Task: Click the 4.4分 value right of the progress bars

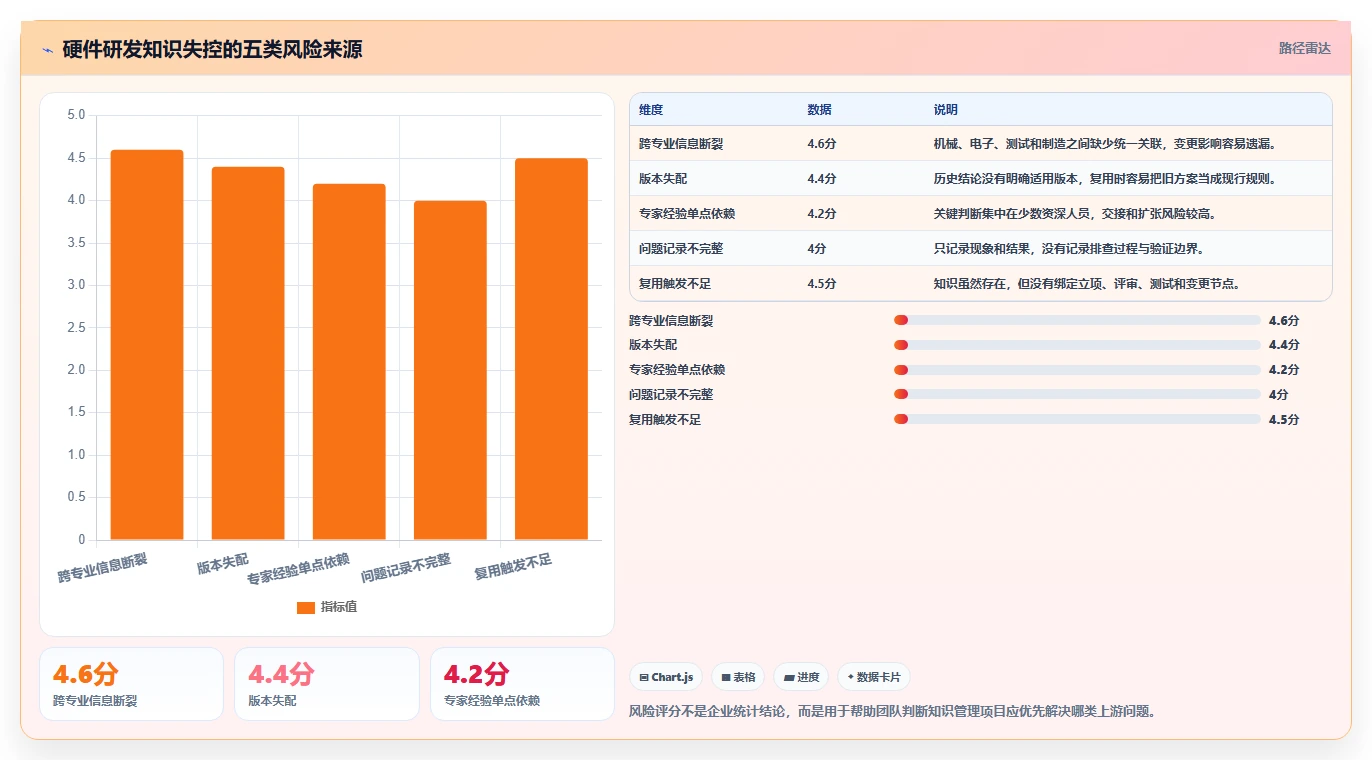Action: [1284, 345]
